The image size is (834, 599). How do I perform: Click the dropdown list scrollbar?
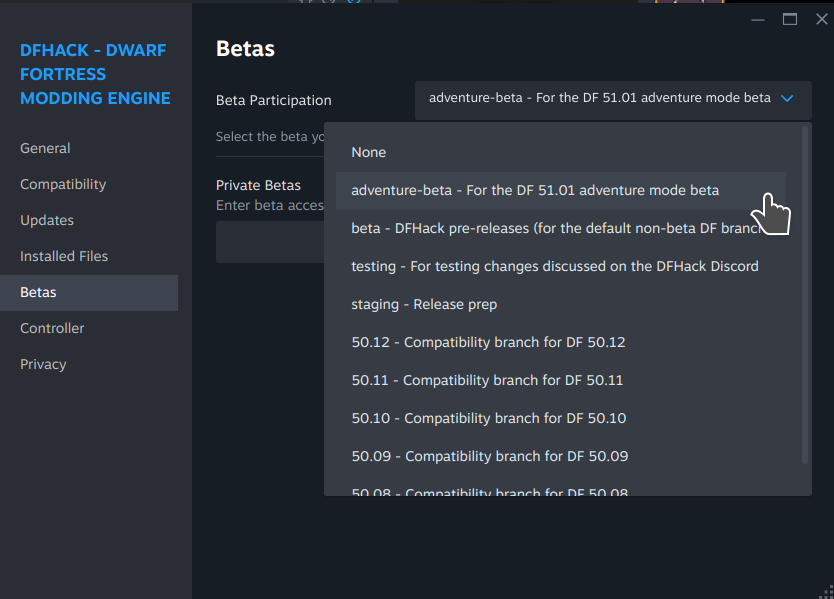[806, 295]
